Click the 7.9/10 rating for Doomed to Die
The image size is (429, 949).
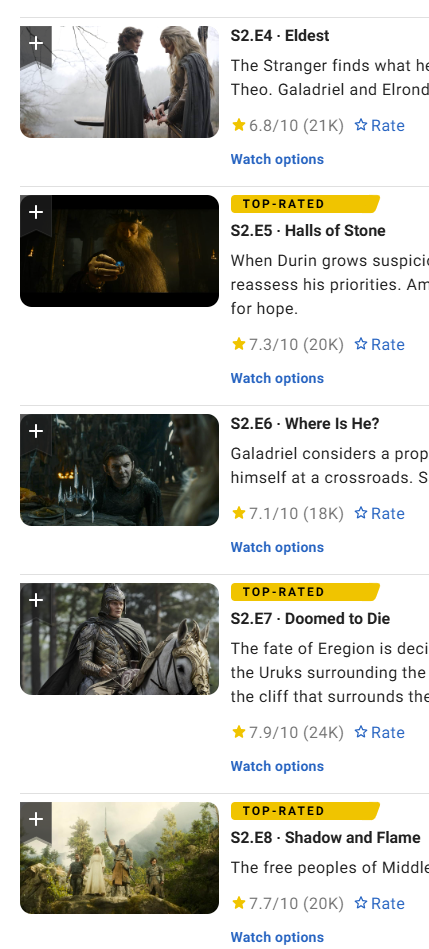[x=287, y=732]
